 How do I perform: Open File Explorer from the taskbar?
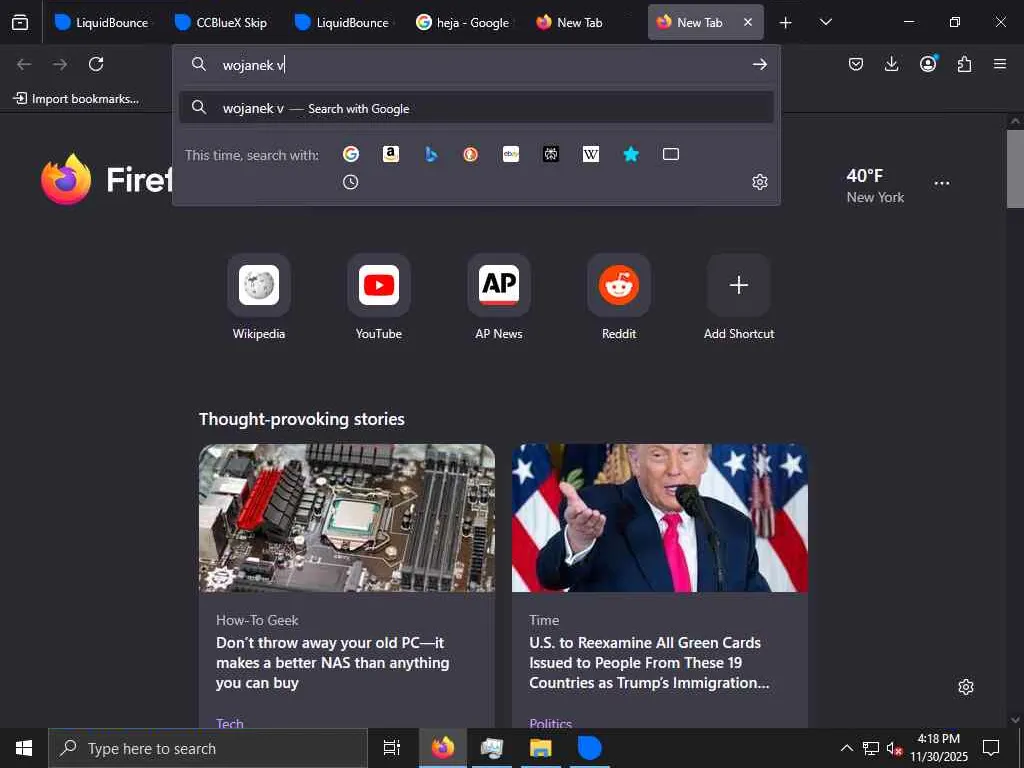point(541,748)
